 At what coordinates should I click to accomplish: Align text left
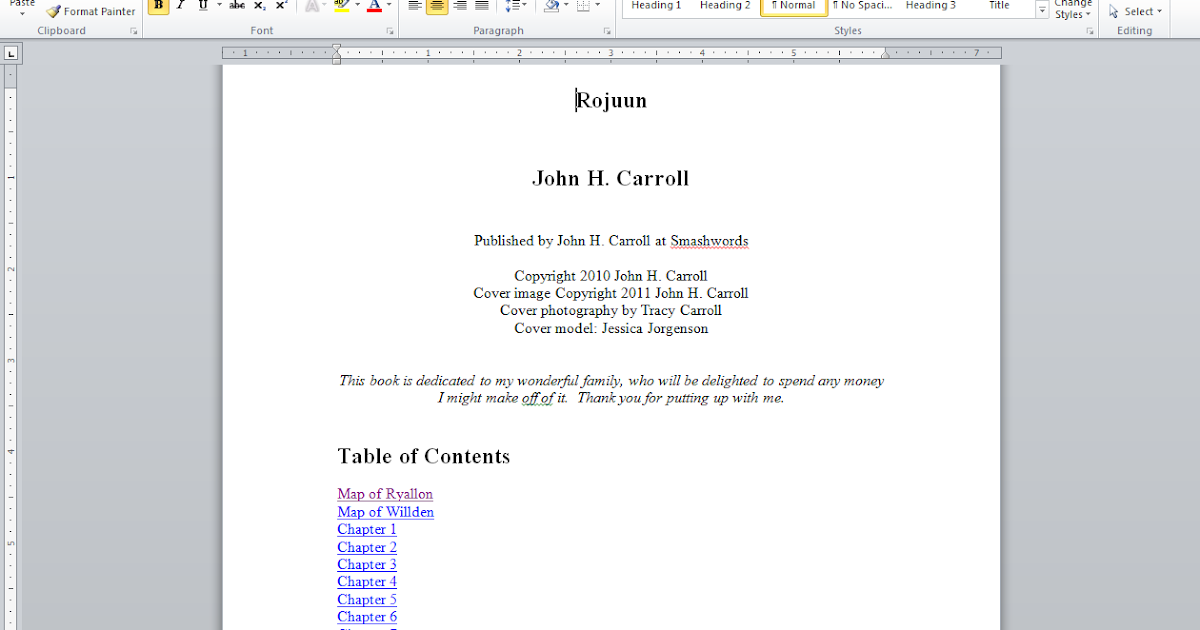coord(415,6)
